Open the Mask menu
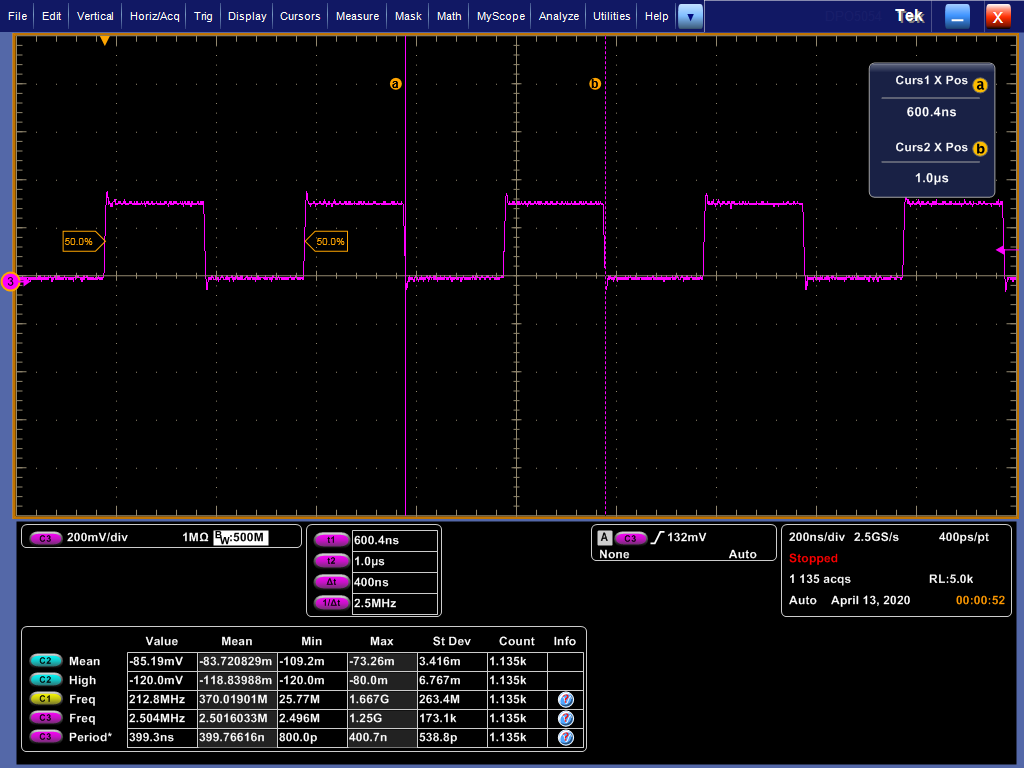 [x=408, y=16]
